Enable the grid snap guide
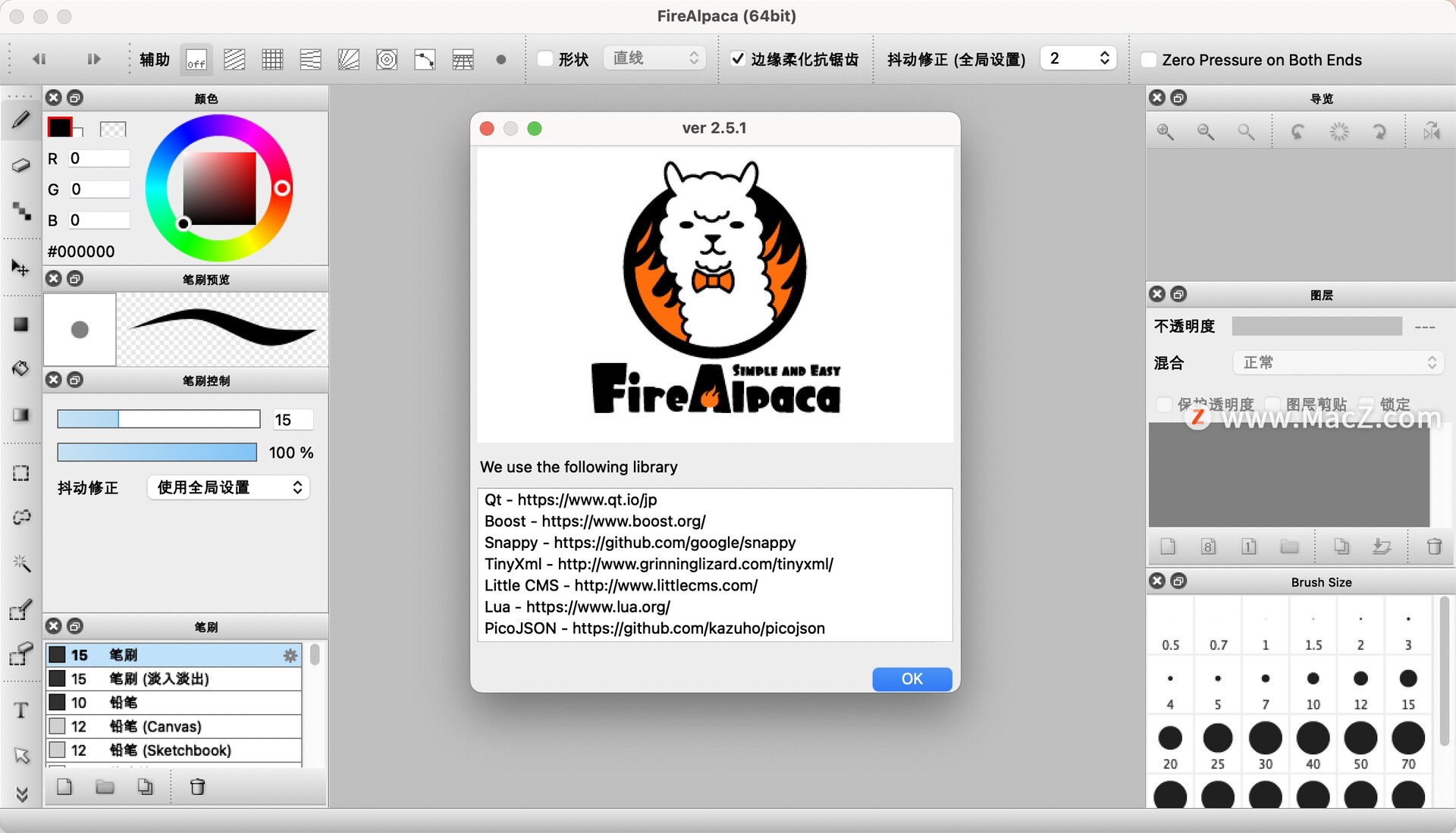 pyautogui.click(x=272, y=59)
